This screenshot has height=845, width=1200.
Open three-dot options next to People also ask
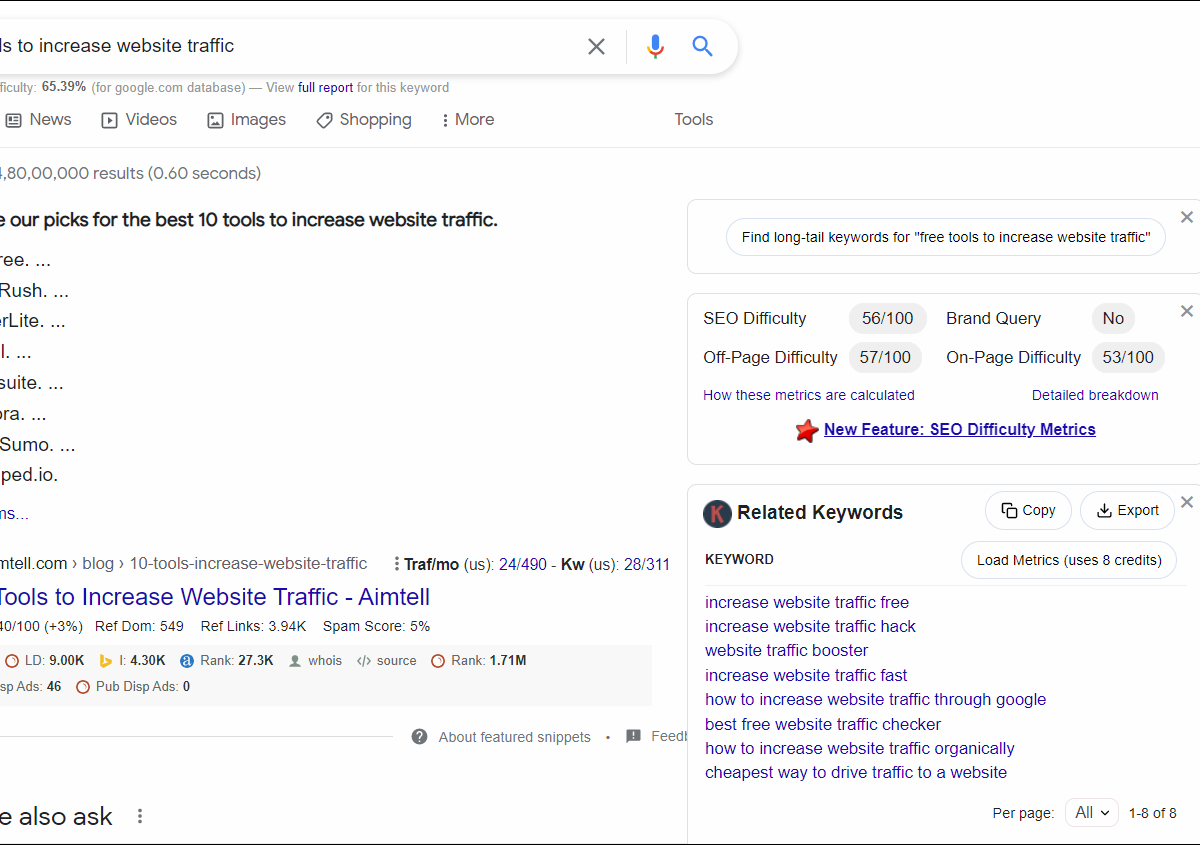pyautogui.click(x=140, y=816)
